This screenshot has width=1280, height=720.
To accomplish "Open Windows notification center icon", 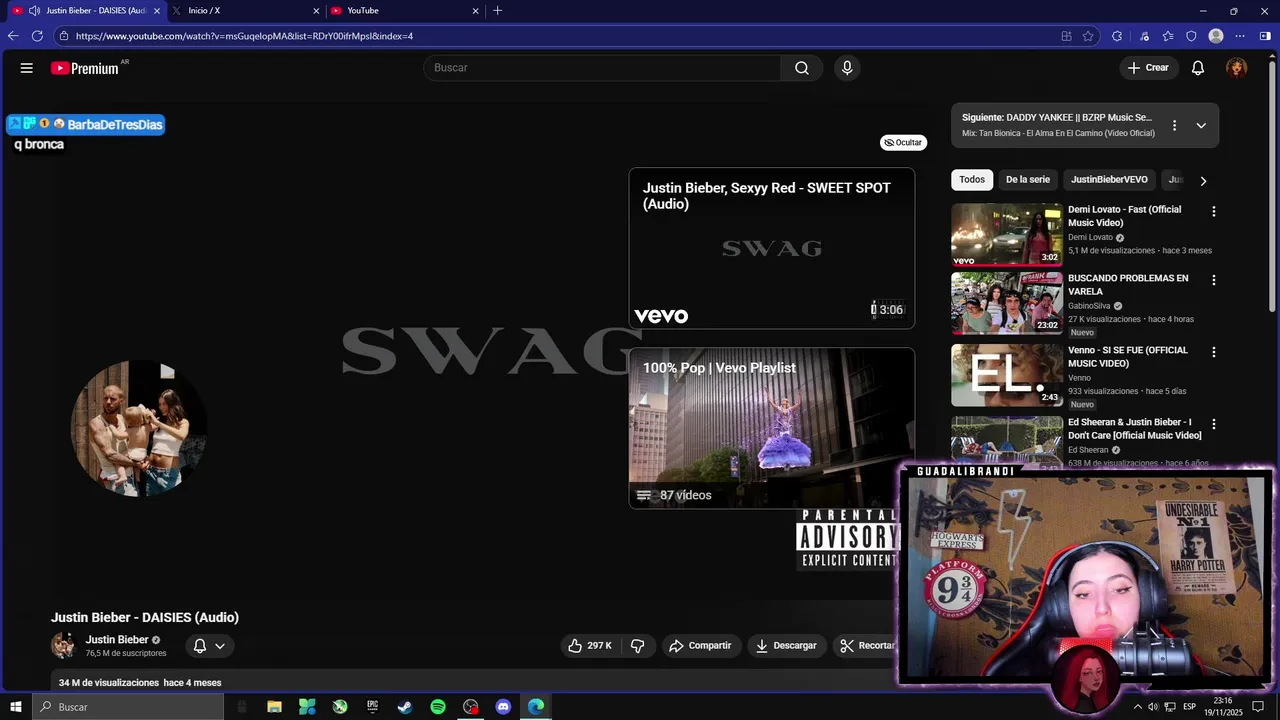I will click(x=1258, y=707).
